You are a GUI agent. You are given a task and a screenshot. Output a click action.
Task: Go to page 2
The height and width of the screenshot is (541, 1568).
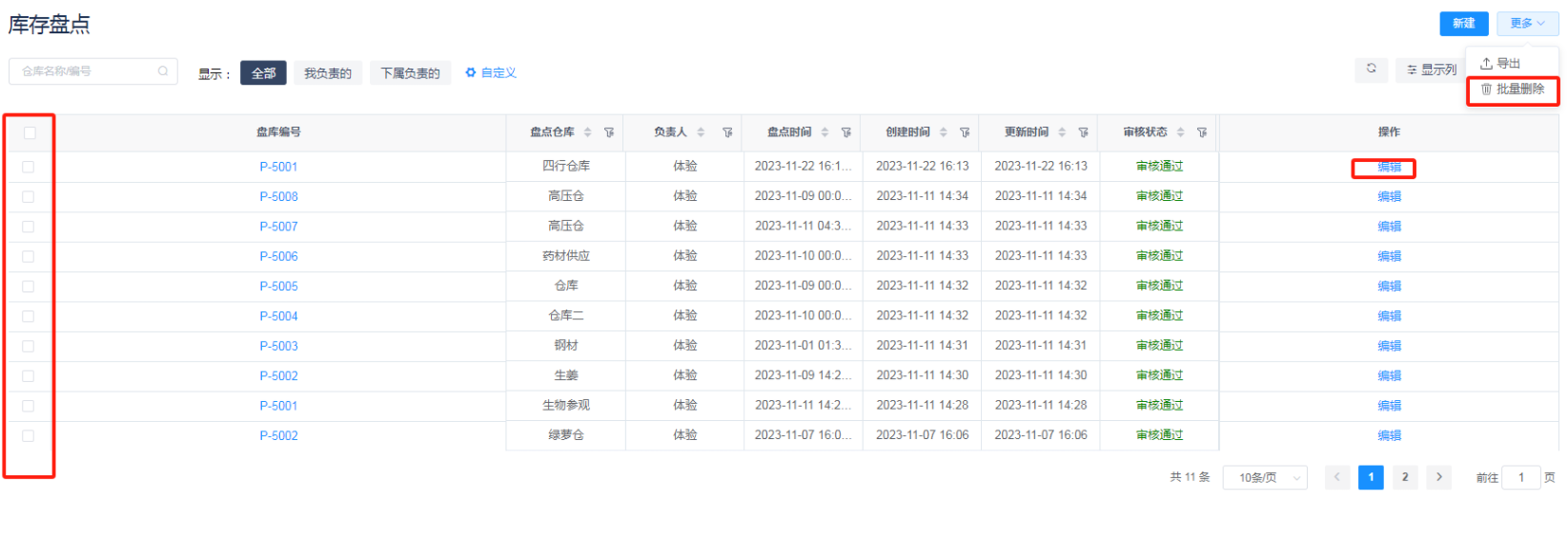[x=1404, y=477]
